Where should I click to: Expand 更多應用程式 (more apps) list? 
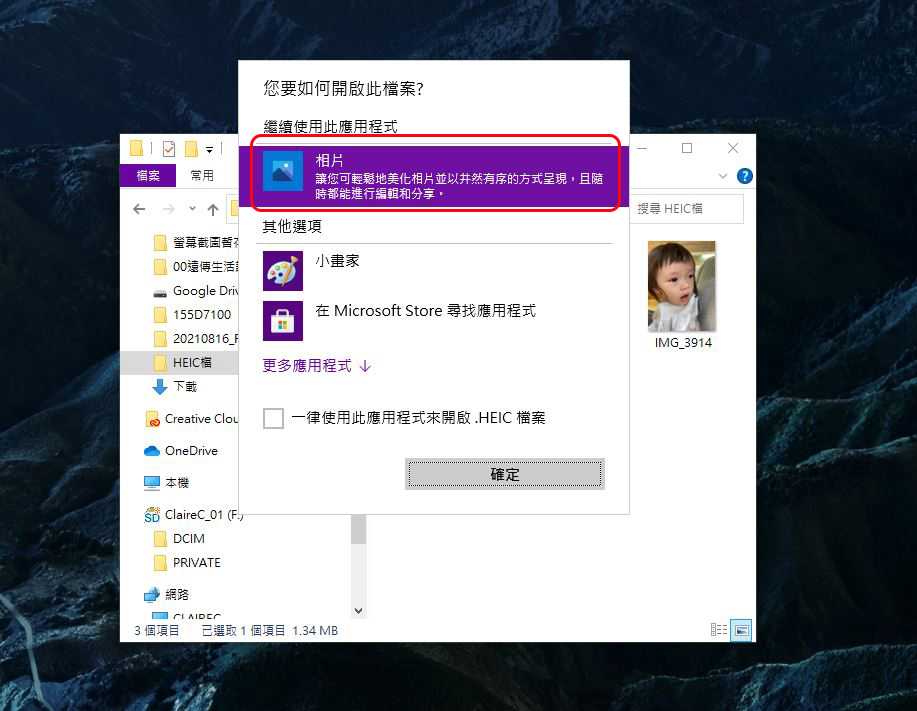[x=316, y=366]
